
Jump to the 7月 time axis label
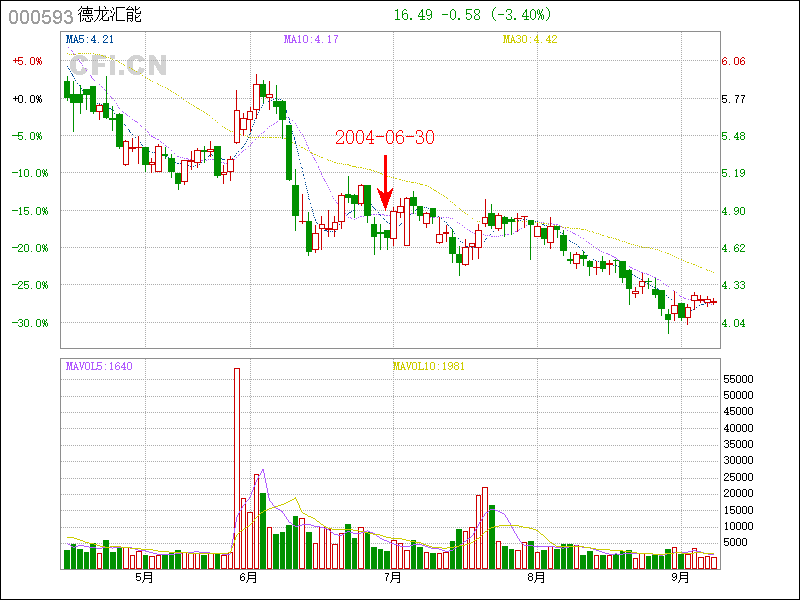[393, 577]
